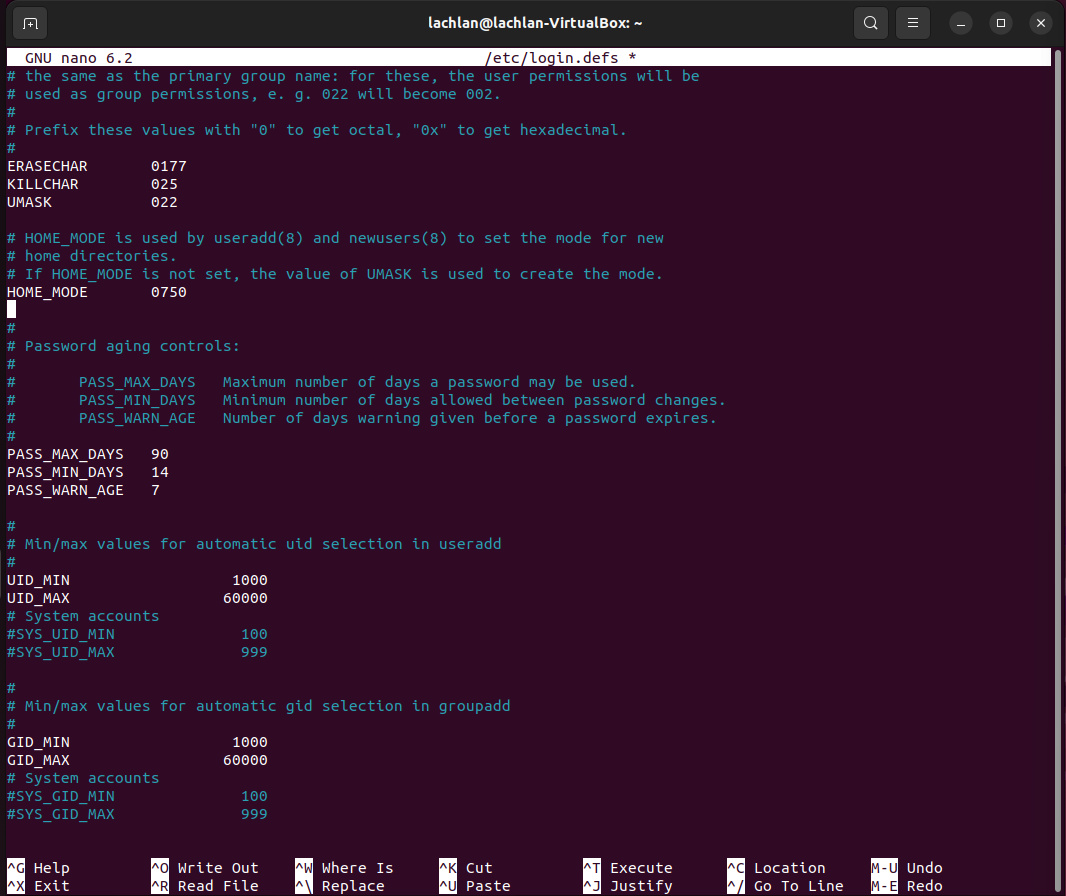Screen dimensions: 1066x896
Task: Open a new terminal tab
Action: (29, 22)
